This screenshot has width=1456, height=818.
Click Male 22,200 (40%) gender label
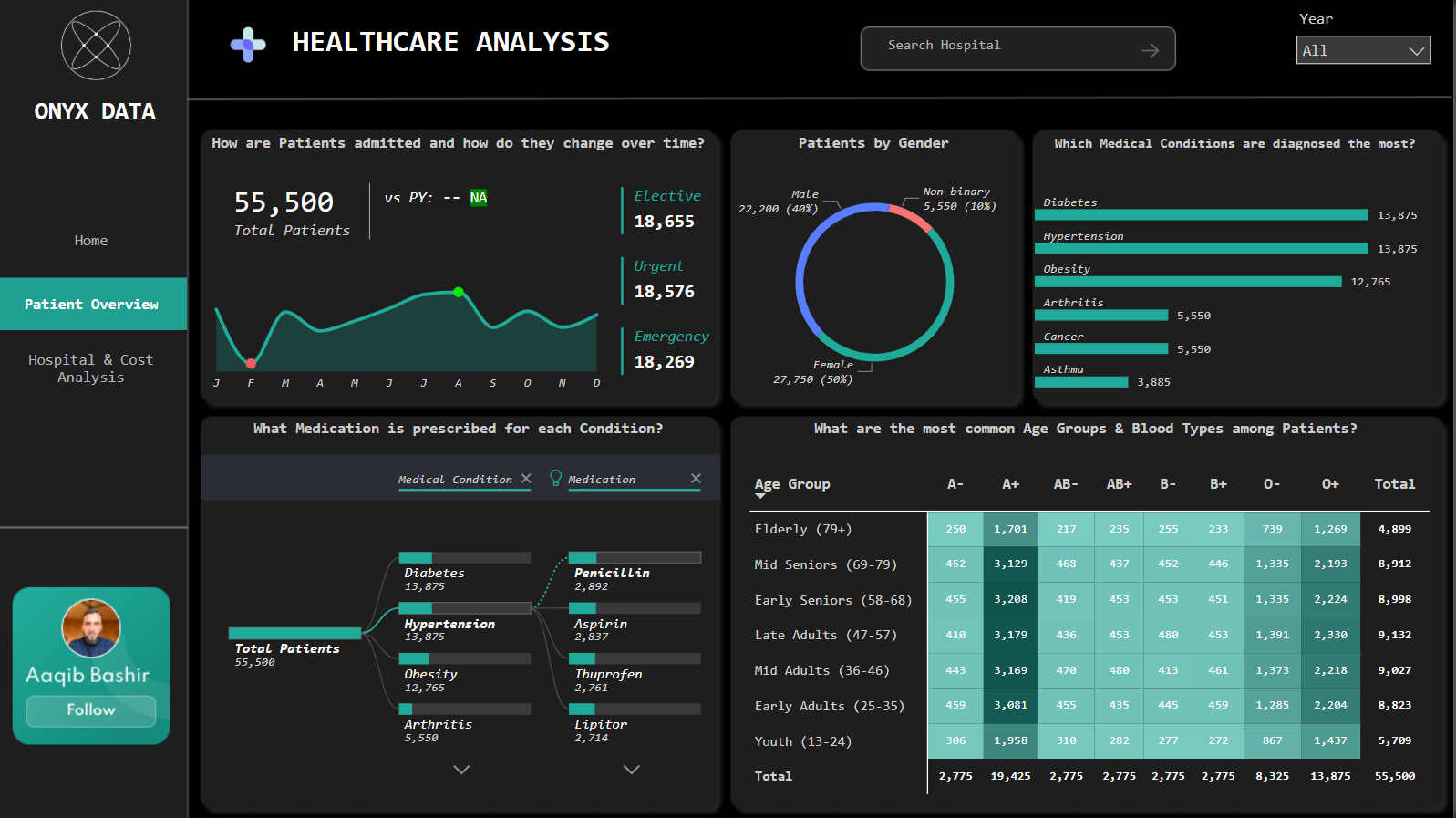779,202
